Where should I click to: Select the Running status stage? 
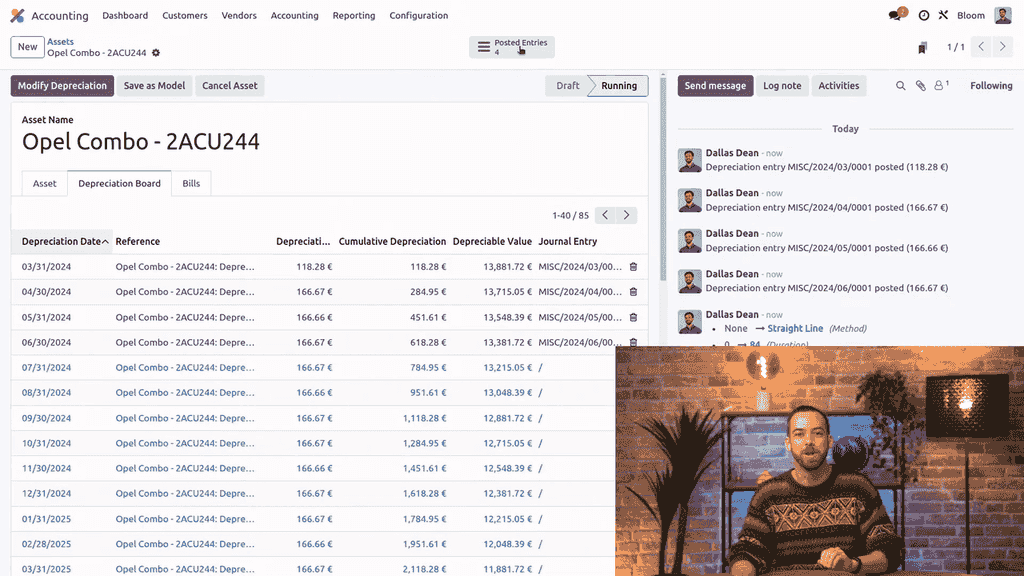point(618,86)
